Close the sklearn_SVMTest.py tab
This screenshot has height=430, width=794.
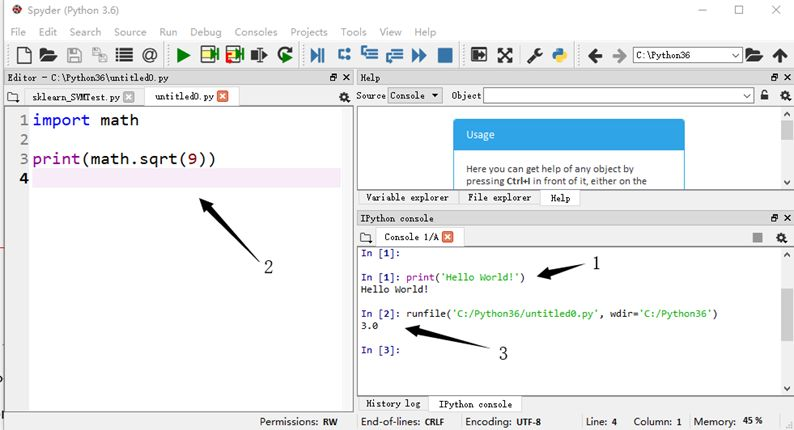coord(129,97)
